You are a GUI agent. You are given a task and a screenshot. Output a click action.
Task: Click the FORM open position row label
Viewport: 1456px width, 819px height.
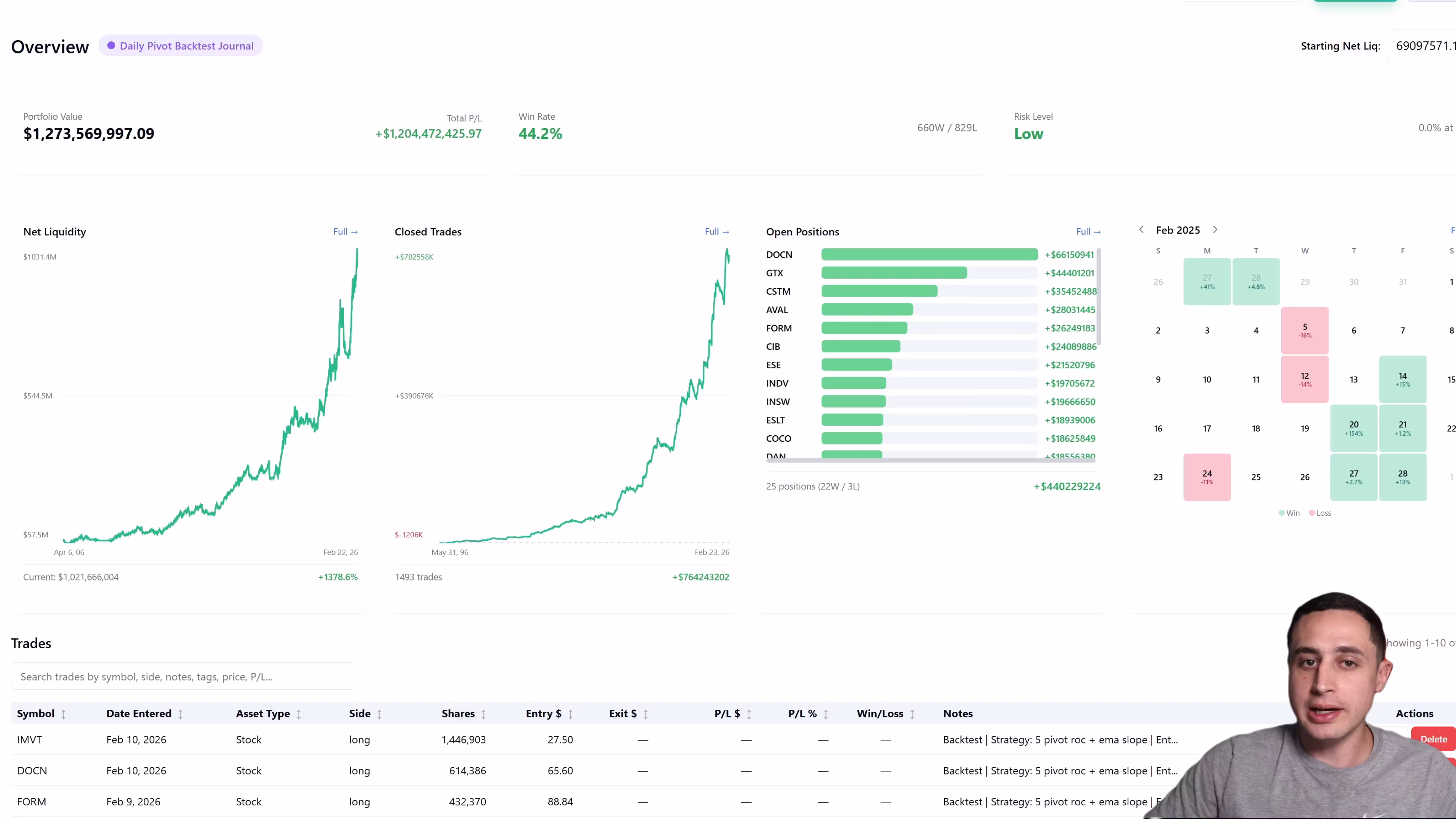coord(778,328)
